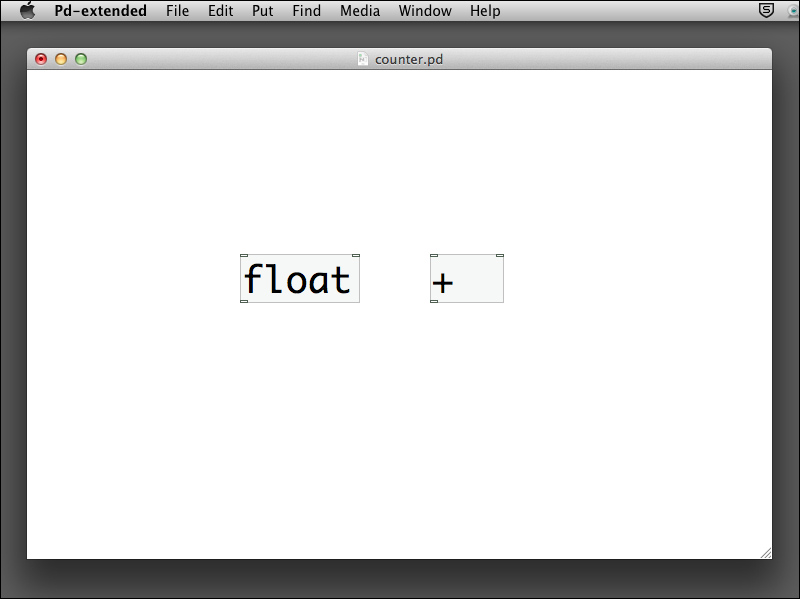Open the Help menu

tap(485, 11)
